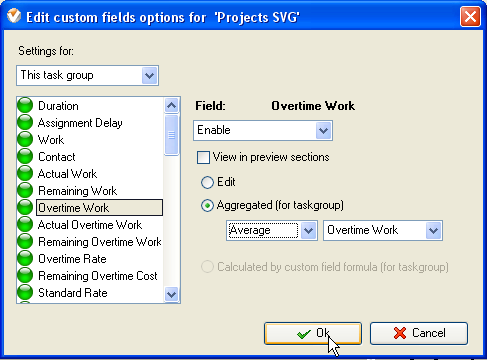
Task: Confirm with the Ok button
Action: click(313, 333)
